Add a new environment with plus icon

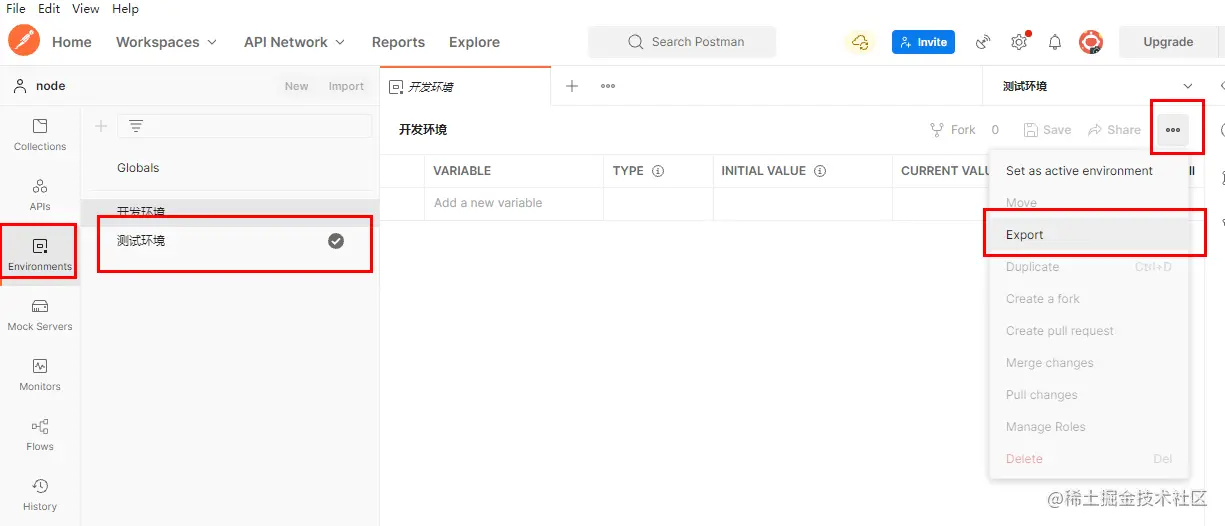coord(100,126)
